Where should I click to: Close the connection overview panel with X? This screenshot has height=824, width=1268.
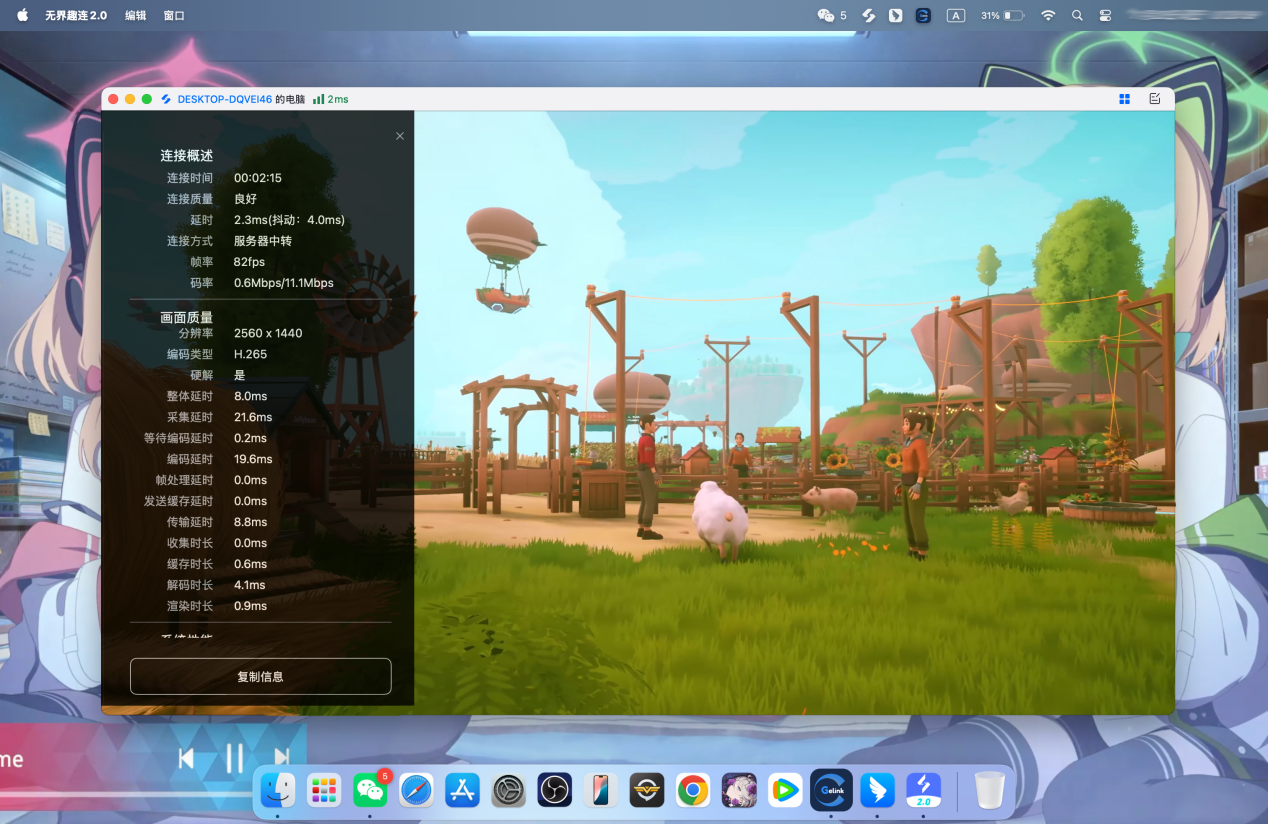pyautogui.click(x=400, y=136)
